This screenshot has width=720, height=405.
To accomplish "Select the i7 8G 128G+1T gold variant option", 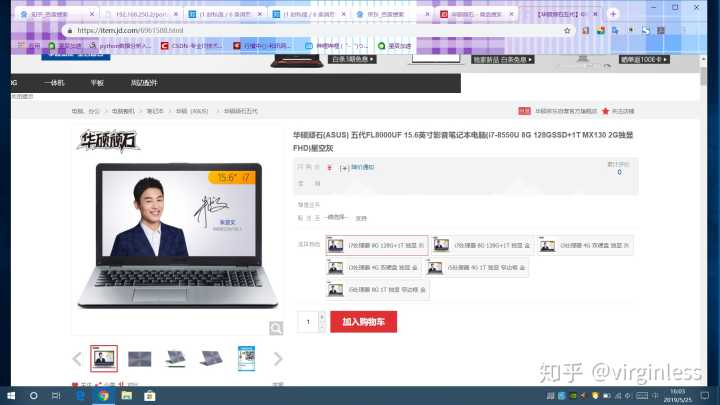I will (482, 246).
